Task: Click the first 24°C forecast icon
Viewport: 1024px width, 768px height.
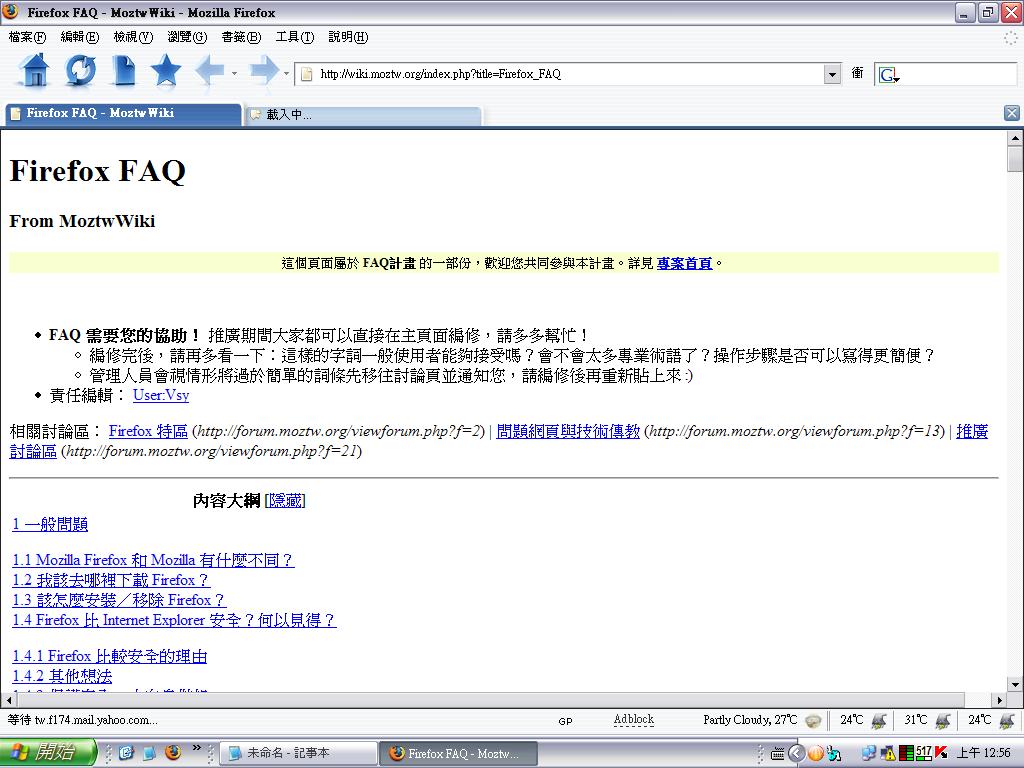Action: click(878, 720)
